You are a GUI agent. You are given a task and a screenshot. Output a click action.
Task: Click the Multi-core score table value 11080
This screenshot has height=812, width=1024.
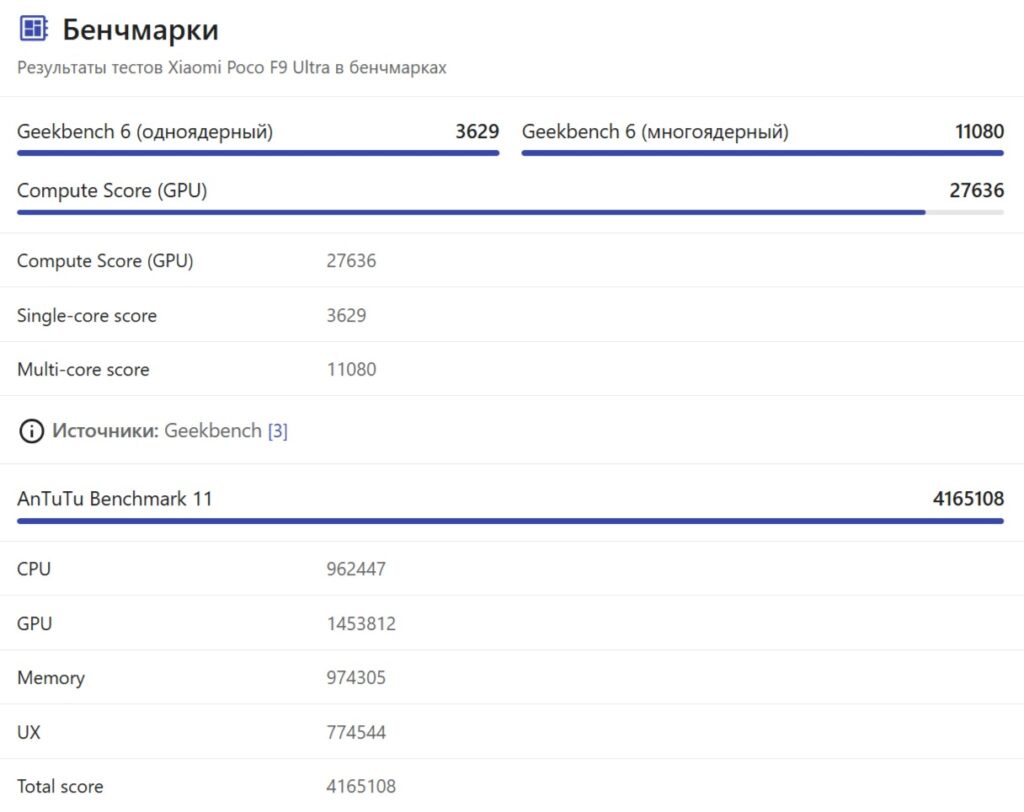click(x=351, y=370)
